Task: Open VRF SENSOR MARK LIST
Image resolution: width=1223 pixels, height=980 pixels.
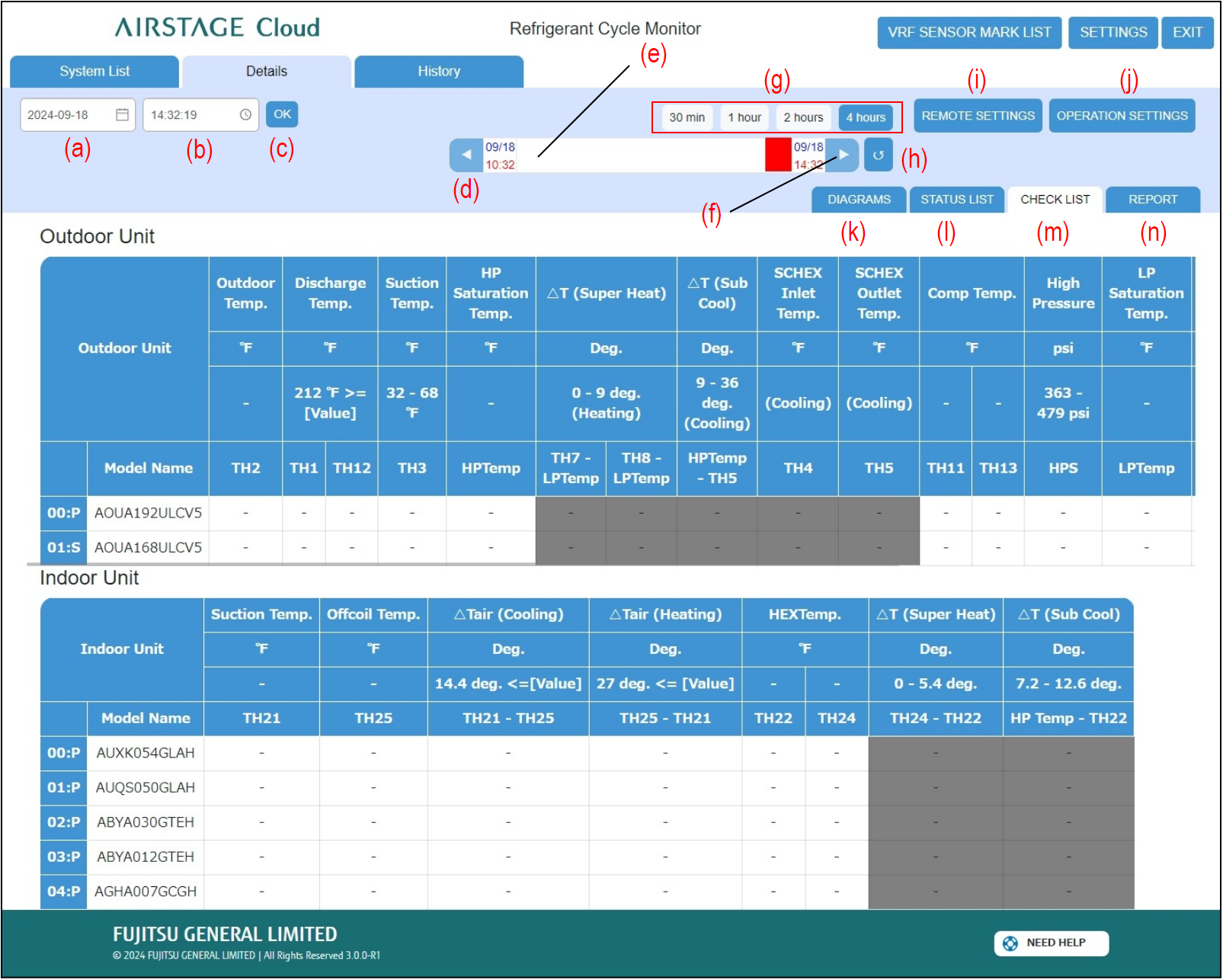Action: tap(968, 33)
